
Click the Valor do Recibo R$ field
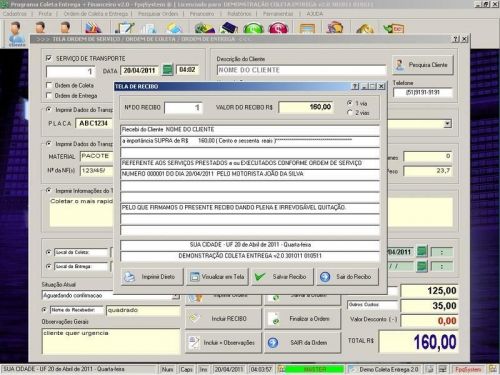point(306,107)
